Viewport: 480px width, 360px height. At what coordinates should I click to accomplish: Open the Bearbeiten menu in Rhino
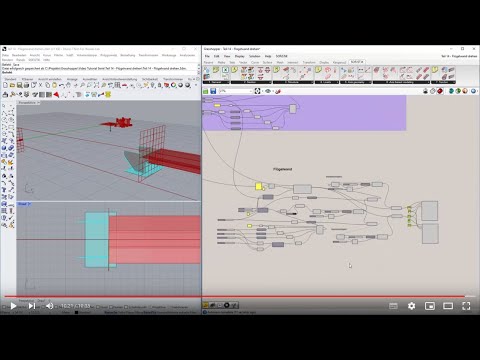pyautogui.click(x=19, y=55)
